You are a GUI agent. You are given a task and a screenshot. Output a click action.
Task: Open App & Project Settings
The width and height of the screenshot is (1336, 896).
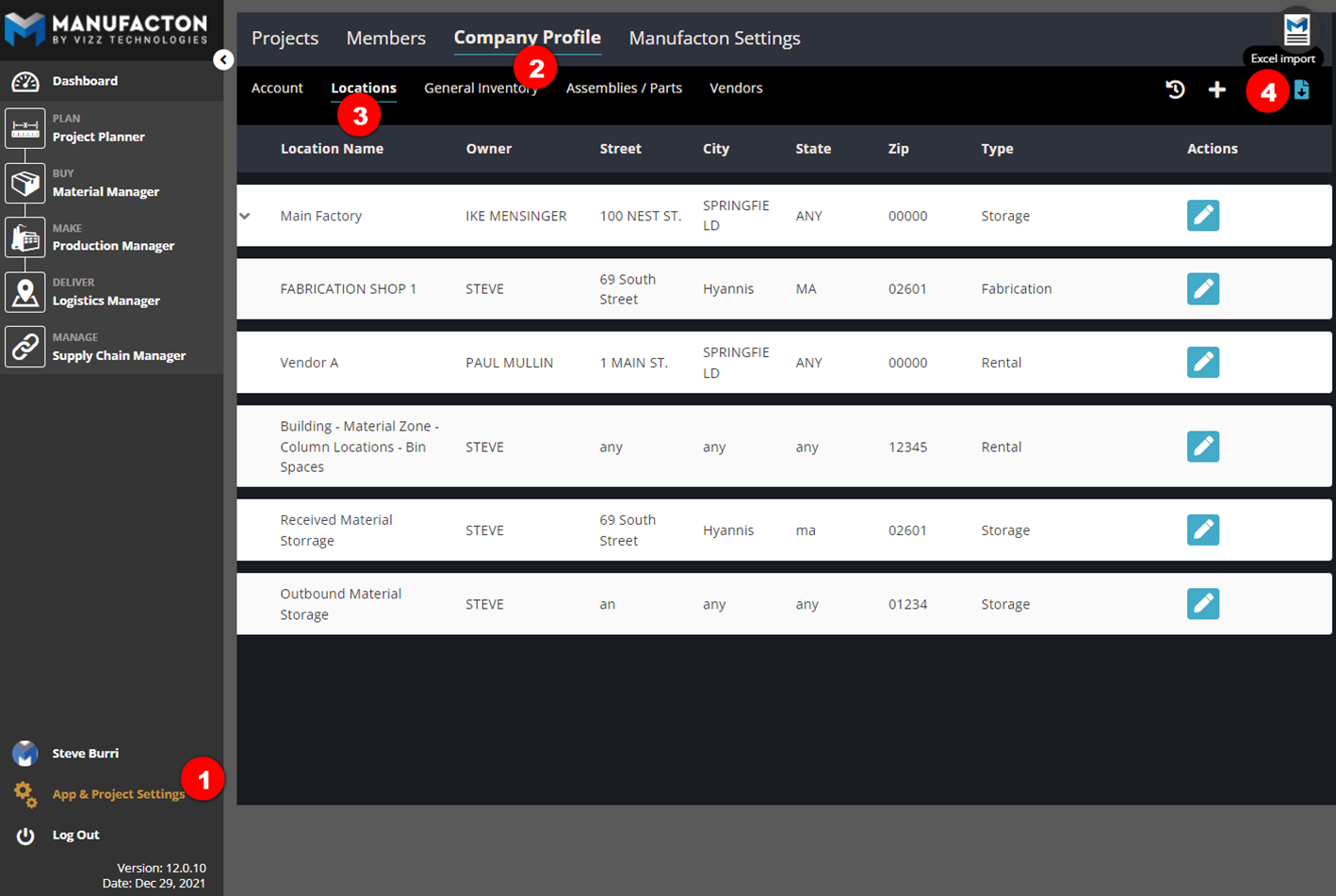coord(117,794)
